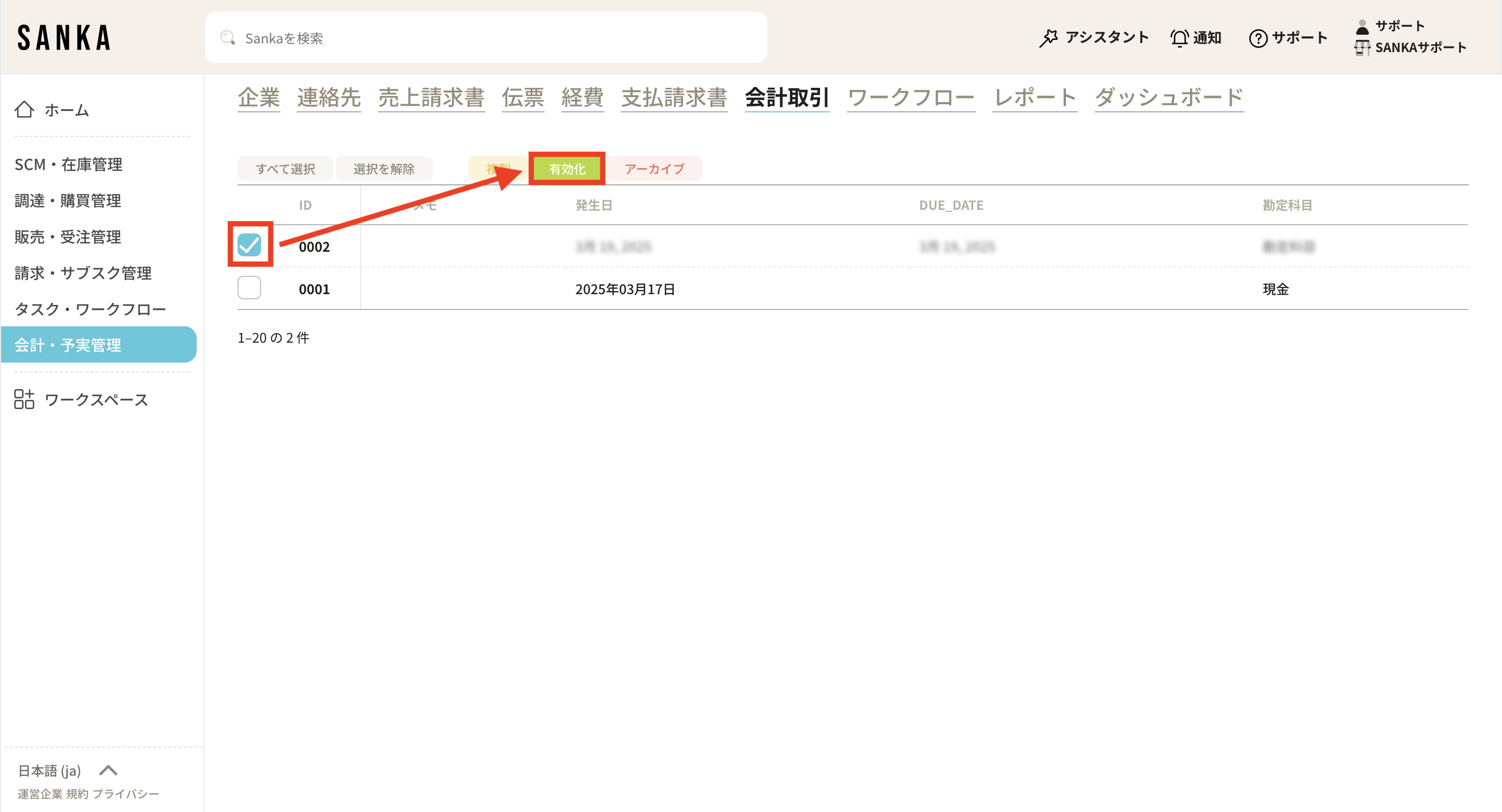Click the search magnifier icon
This screenshot has height=812, width=1502.
pyautogui.click(x=227, y=38)
